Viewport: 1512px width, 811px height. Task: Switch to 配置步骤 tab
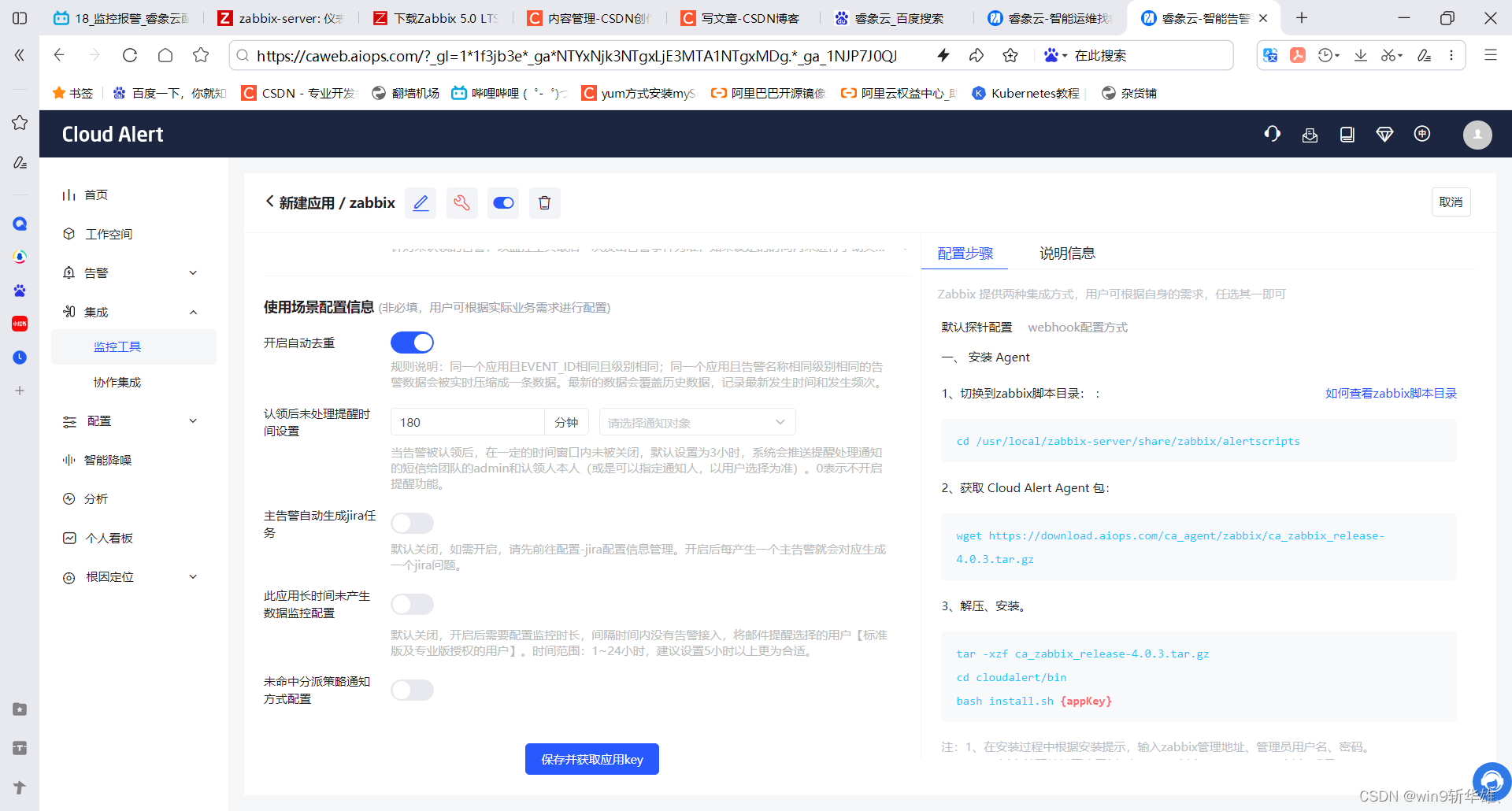pos(965,254)
